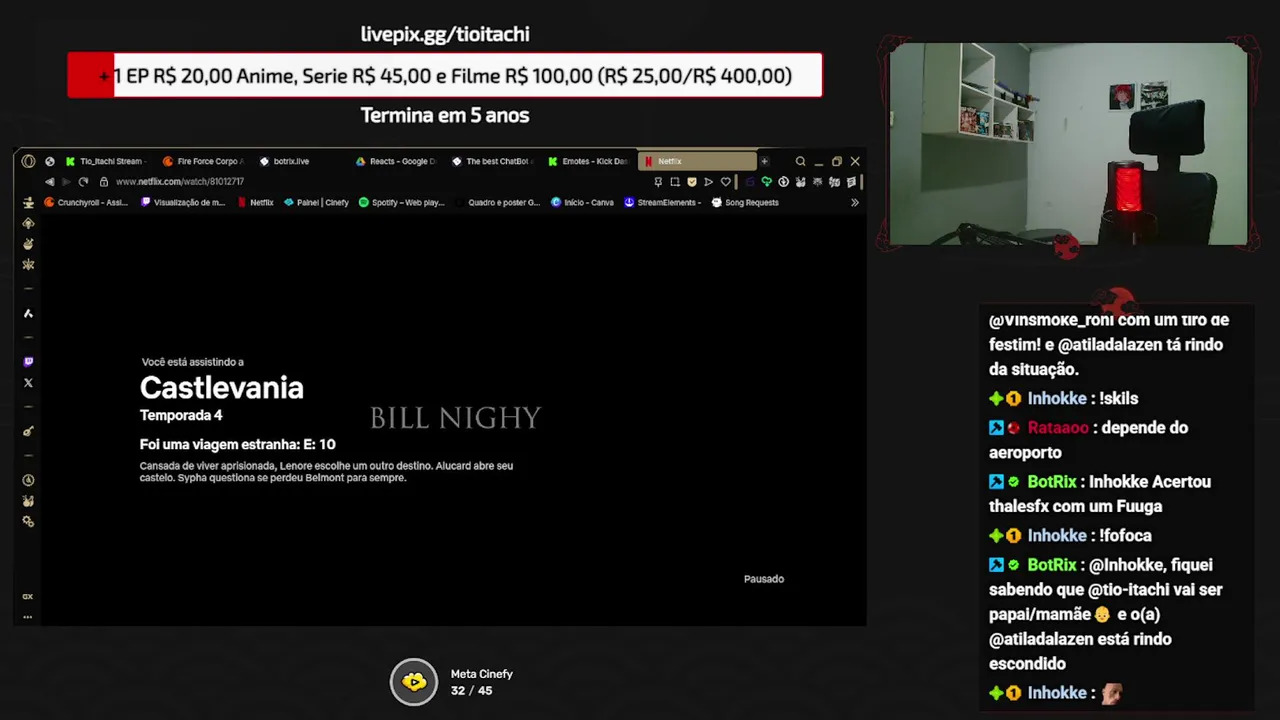Go forward with the browser forward arrow

coord(66,182)
